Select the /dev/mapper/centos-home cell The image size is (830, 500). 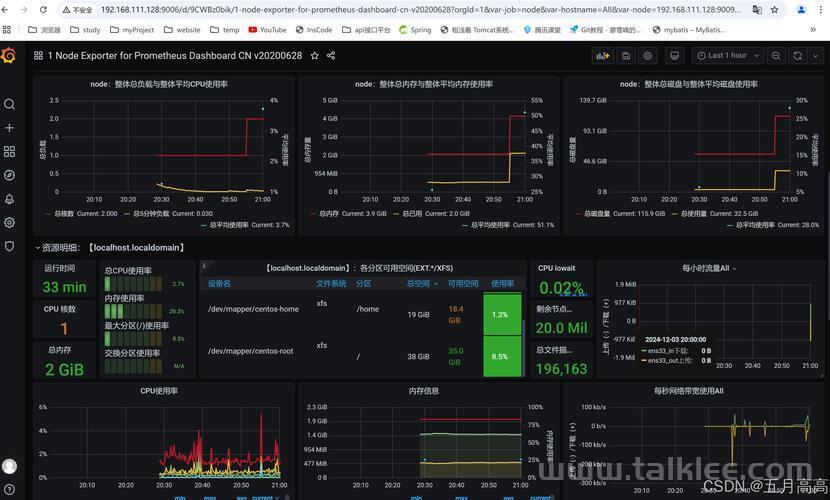[253, 309]
